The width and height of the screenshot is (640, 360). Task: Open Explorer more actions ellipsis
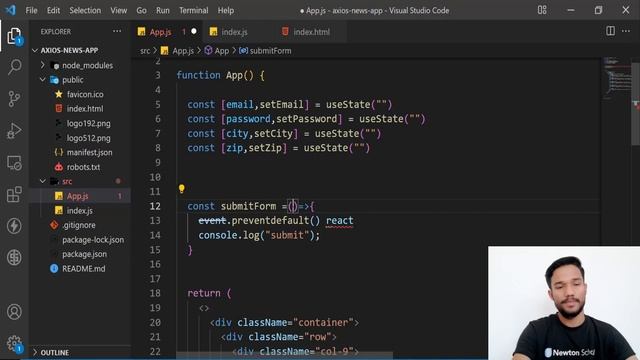pyautogui.click(x=117, y=31)
